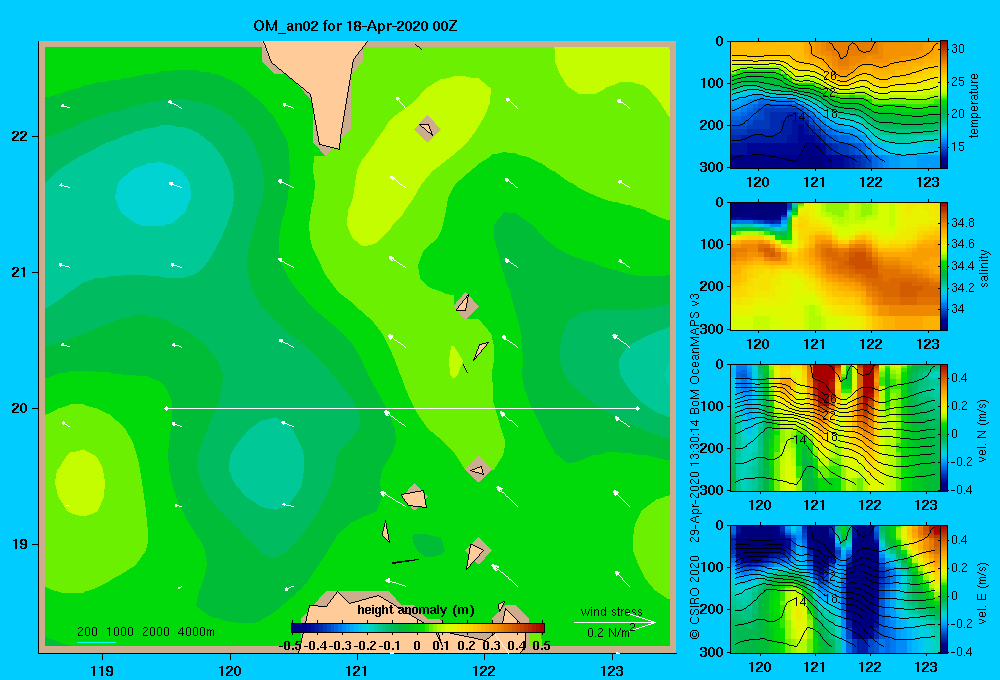Screen dimensions: 1000x680
Task: Click the 'vel. E (m/s)' label
Action: (x=982, y=592)
